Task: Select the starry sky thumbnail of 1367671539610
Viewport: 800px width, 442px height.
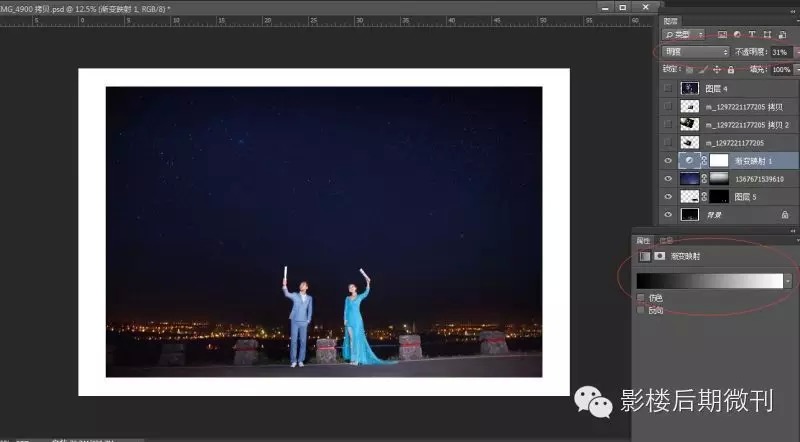Action: pyautogui.click(x=689, y=179)
